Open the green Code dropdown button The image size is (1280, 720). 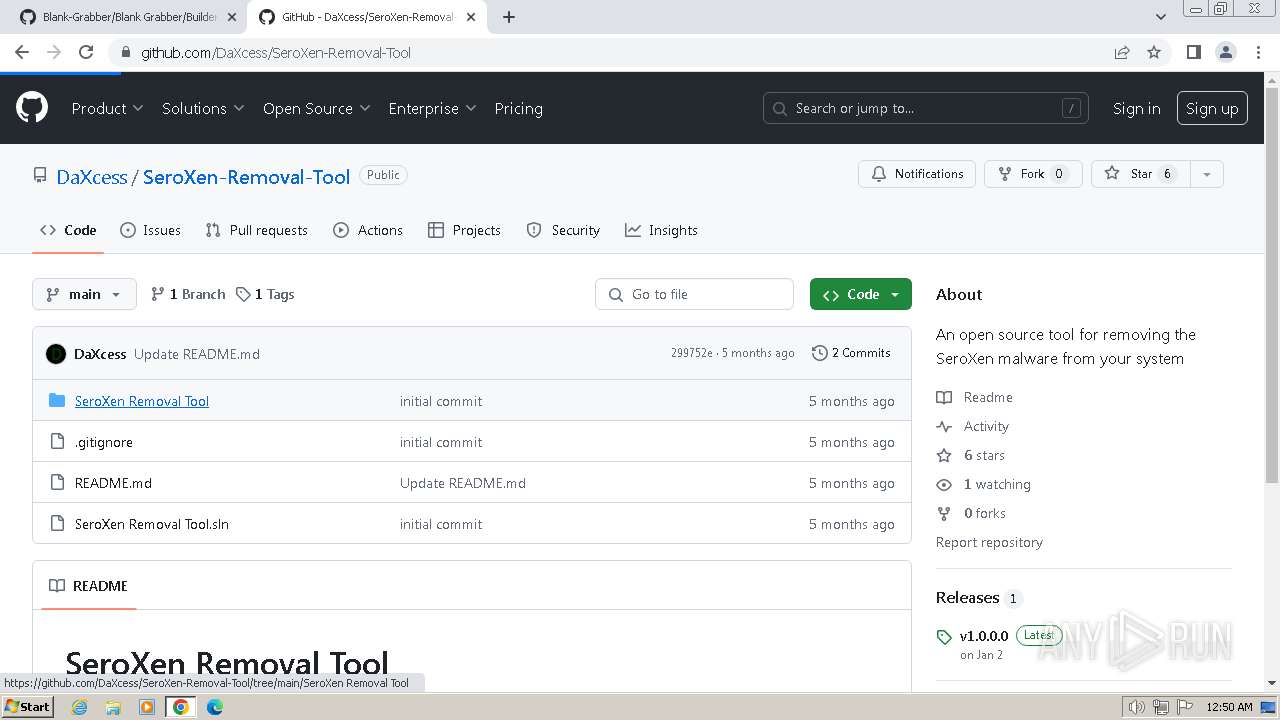[861, 294]
